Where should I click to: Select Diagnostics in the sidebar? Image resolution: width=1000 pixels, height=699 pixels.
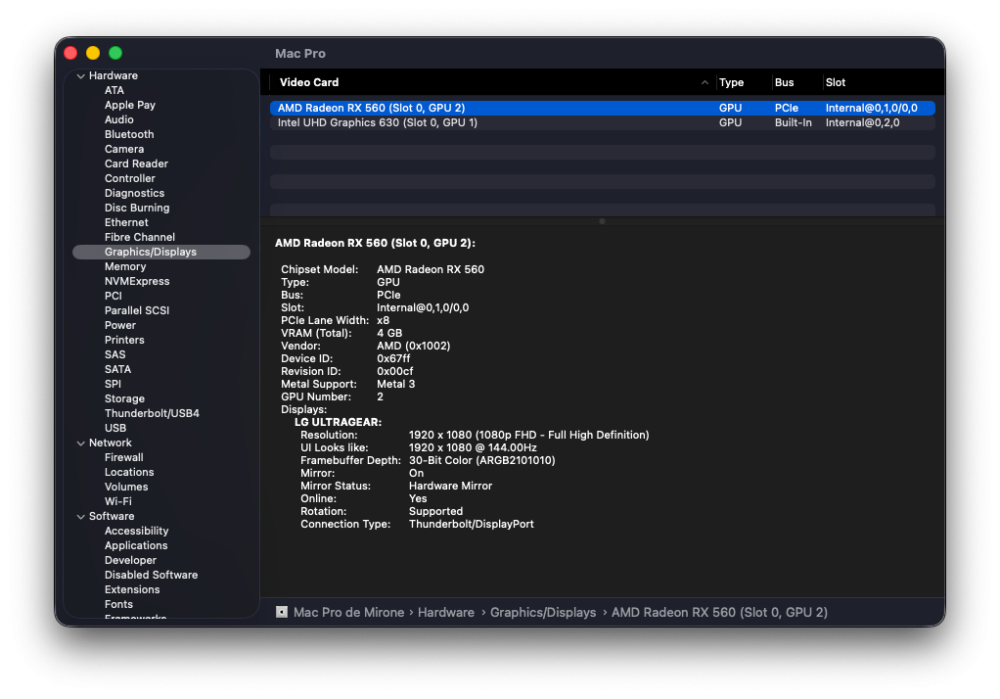135,193
